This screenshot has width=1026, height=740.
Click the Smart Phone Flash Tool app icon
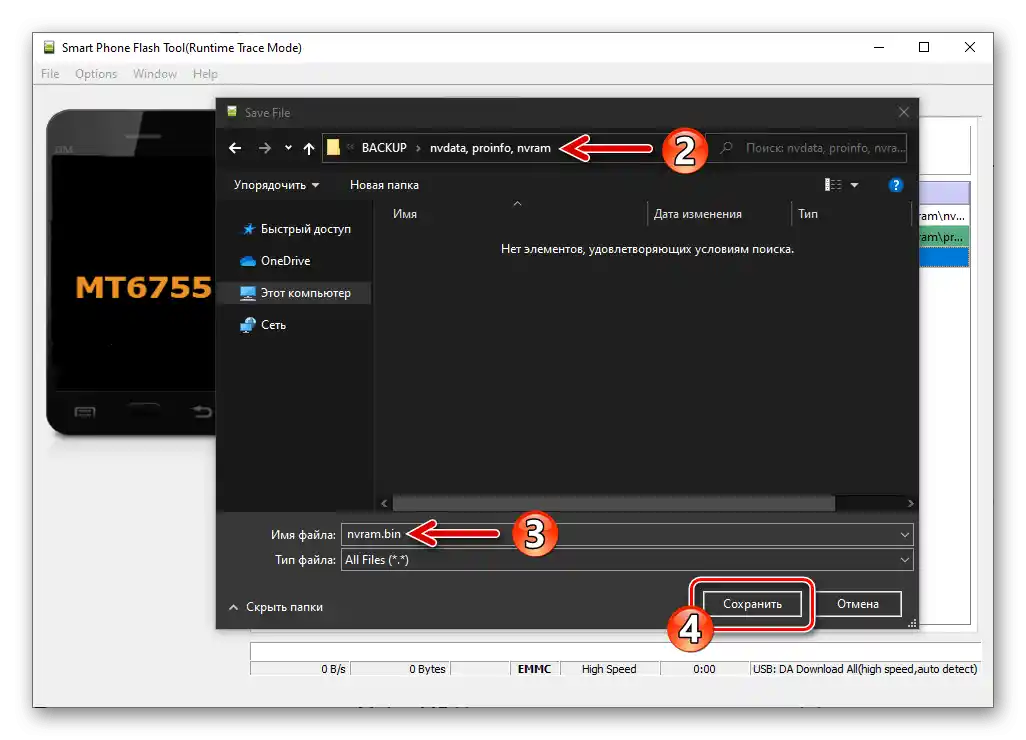[48, 47]
